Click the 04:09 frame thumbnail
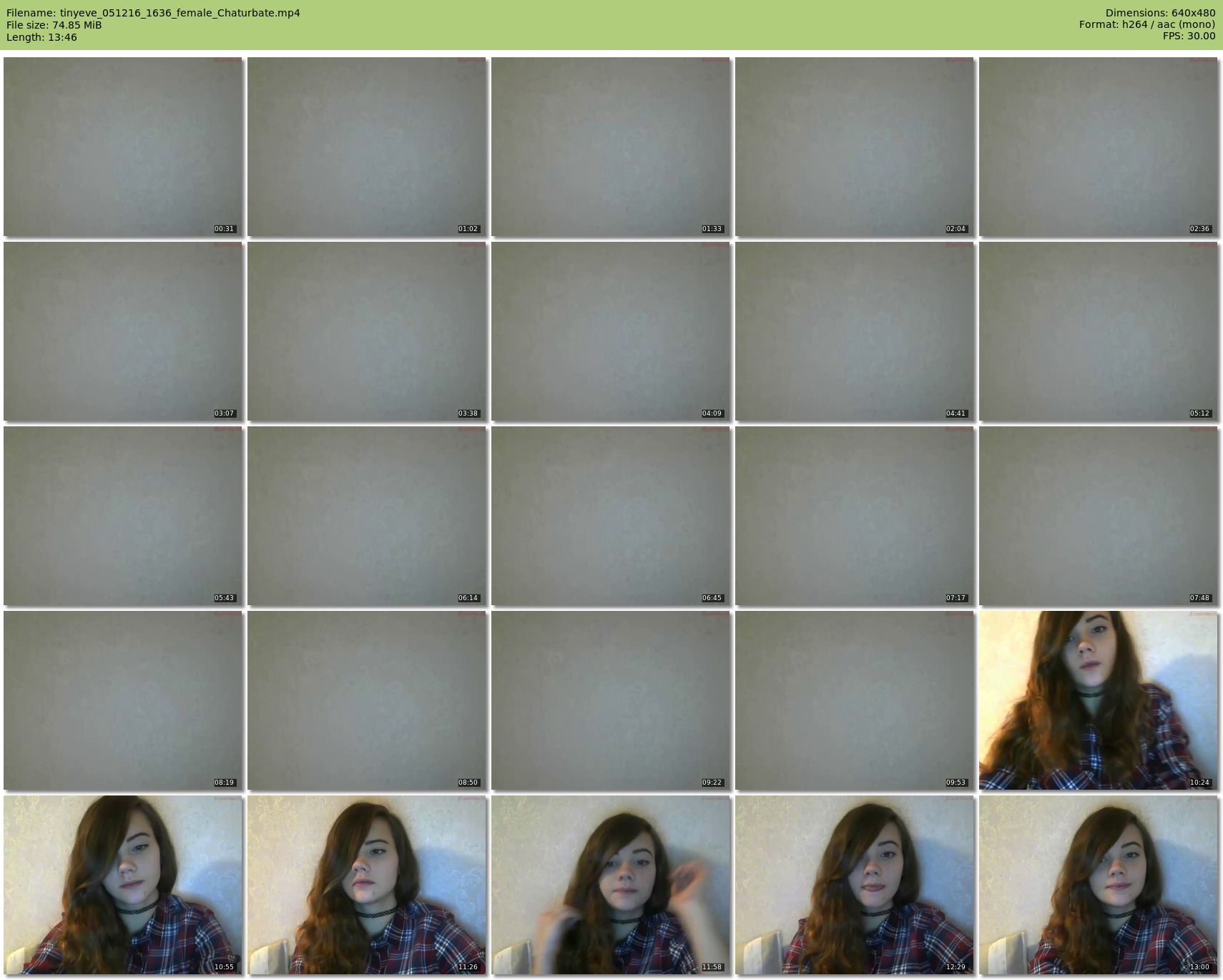Screen dimensions: 1223x980 (x=611, y=331)
